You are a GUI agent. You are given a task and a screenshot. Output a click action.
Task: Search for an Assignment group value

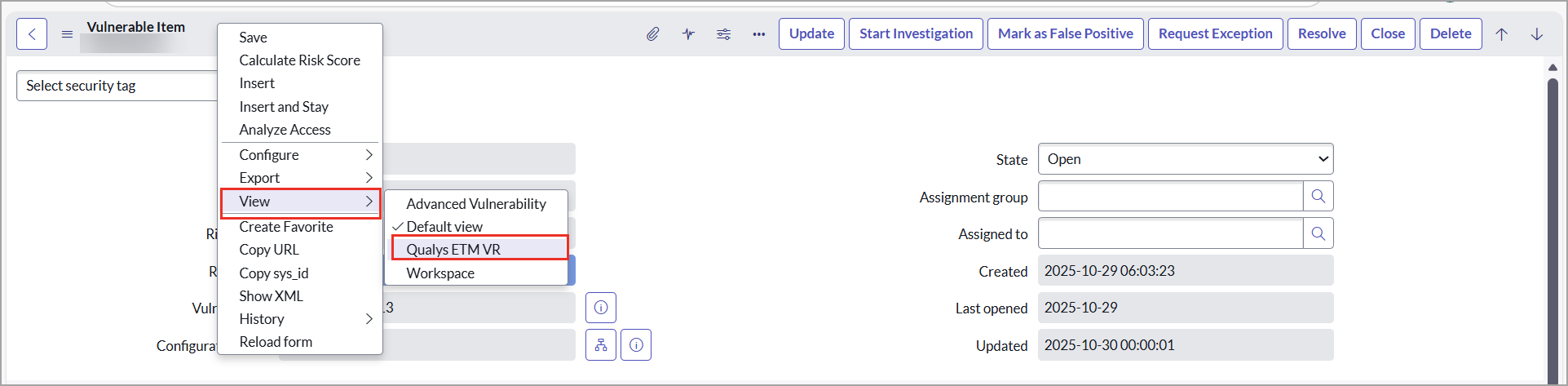click(1318, 197)
